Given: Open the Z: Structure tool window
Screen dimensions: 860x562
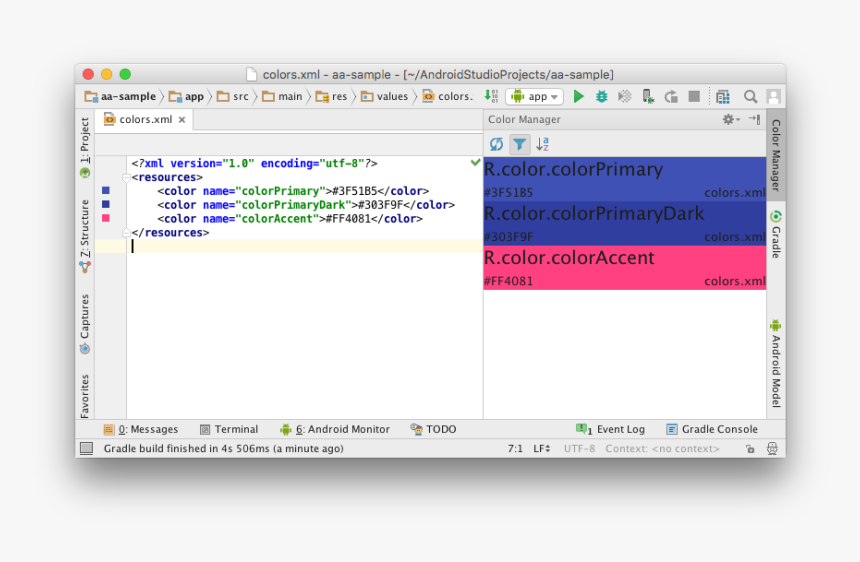Looking at the screenshot, I should coord(84,236).
